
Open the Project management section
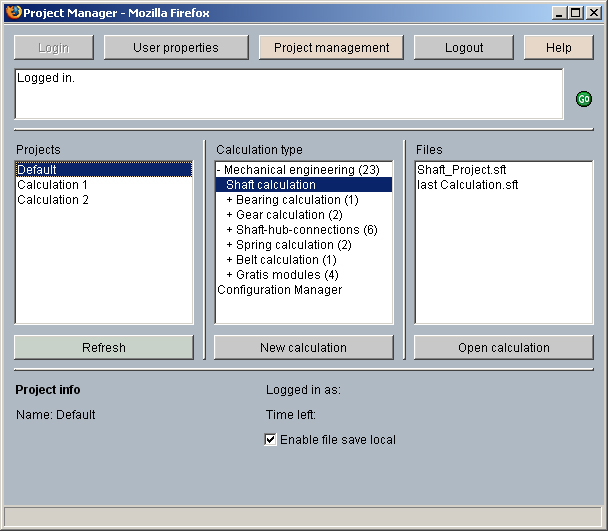(x=331, y=48)
